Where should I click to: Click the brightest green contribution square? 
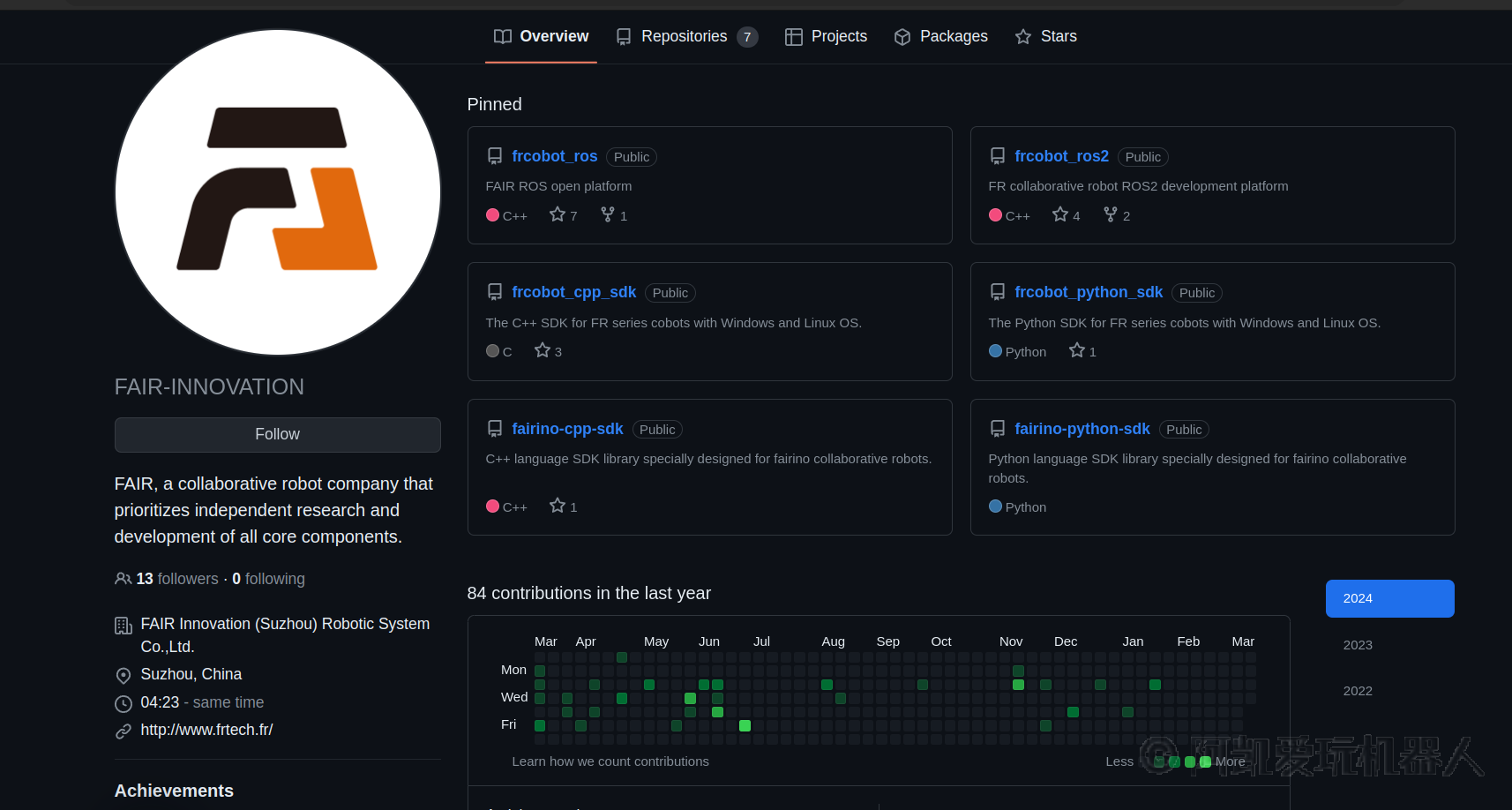(x=745, y=725)
